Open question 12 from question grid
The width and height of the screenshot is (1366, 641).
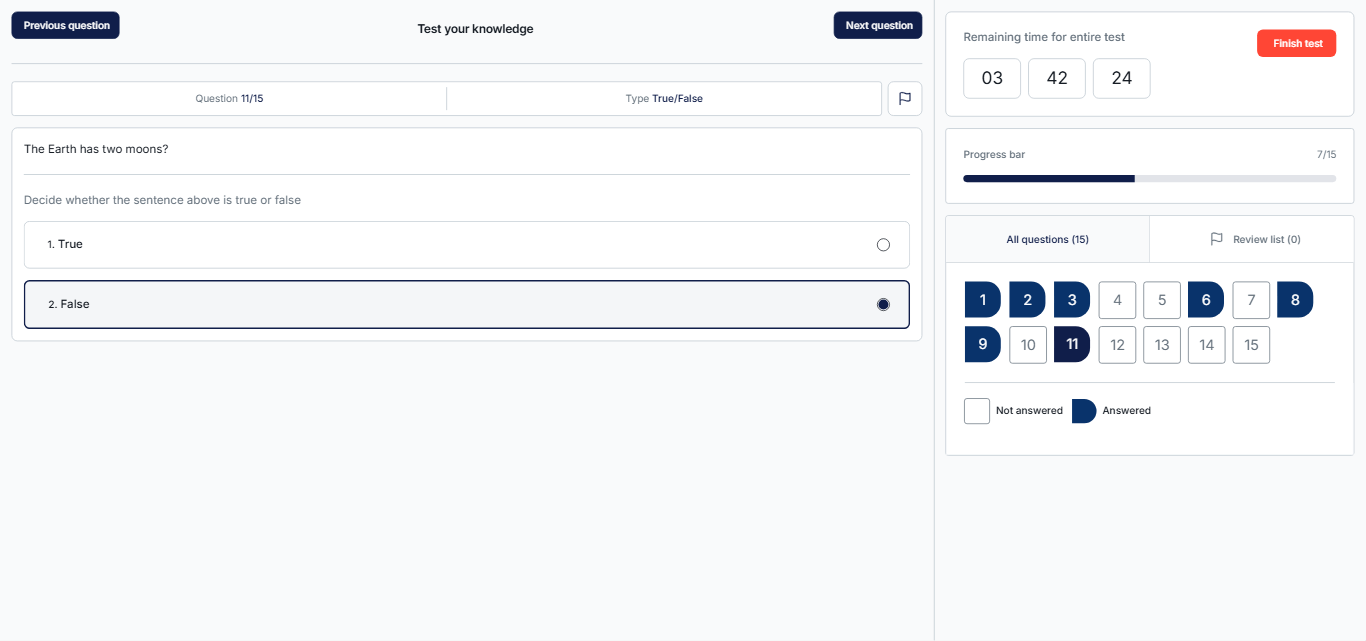tap(1117, 345)
